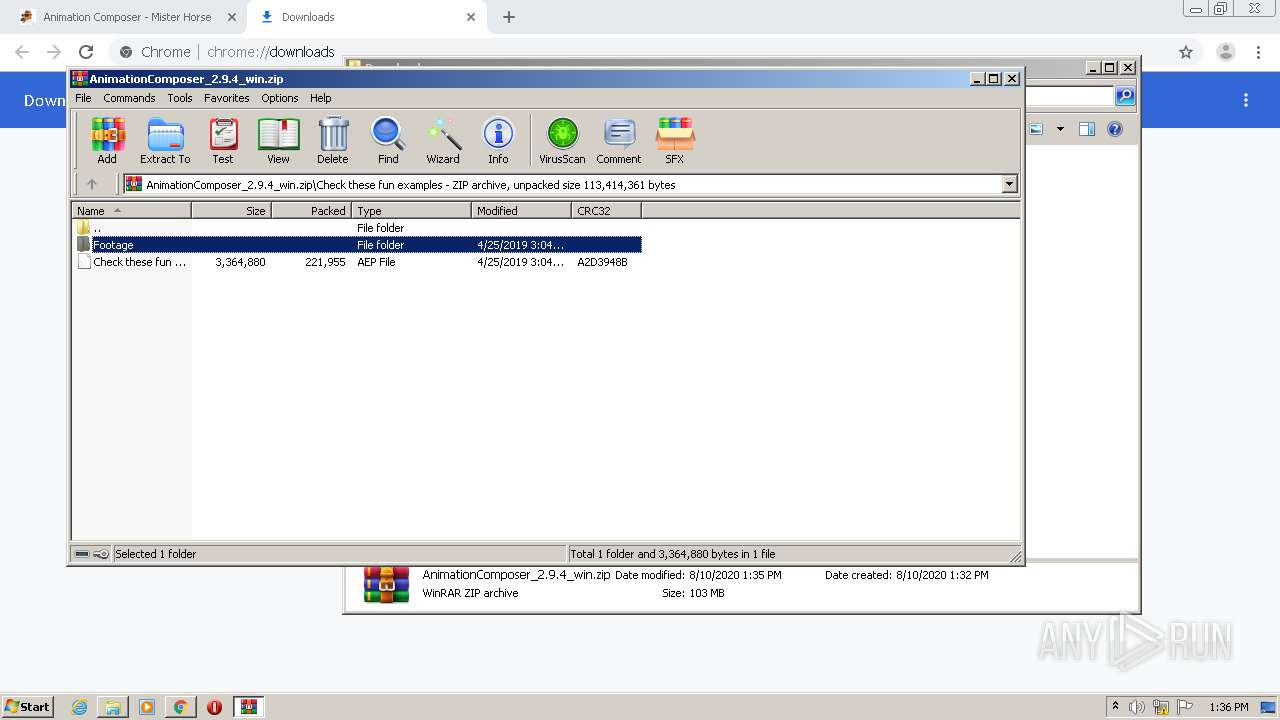Select the 'Check these fun ...' AEP file
1280x720 pixels.
coord(132,262)
